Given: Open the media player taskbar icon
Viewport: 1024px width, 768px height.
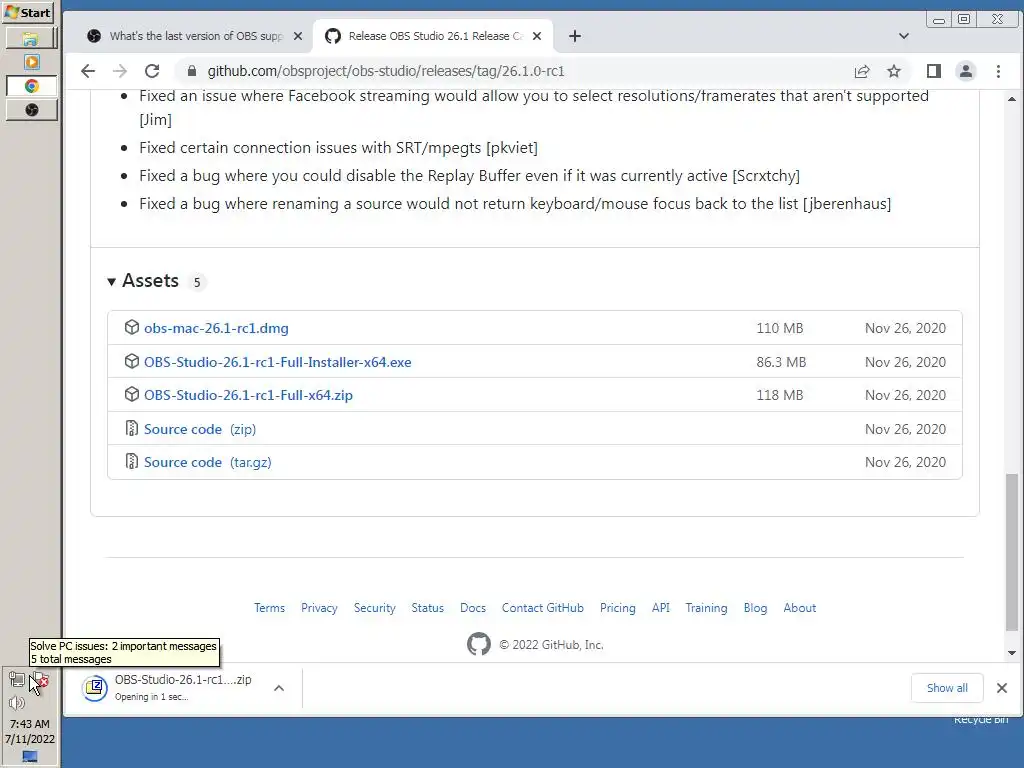Looking at the screenshot, I should click(x=31, y=62).
